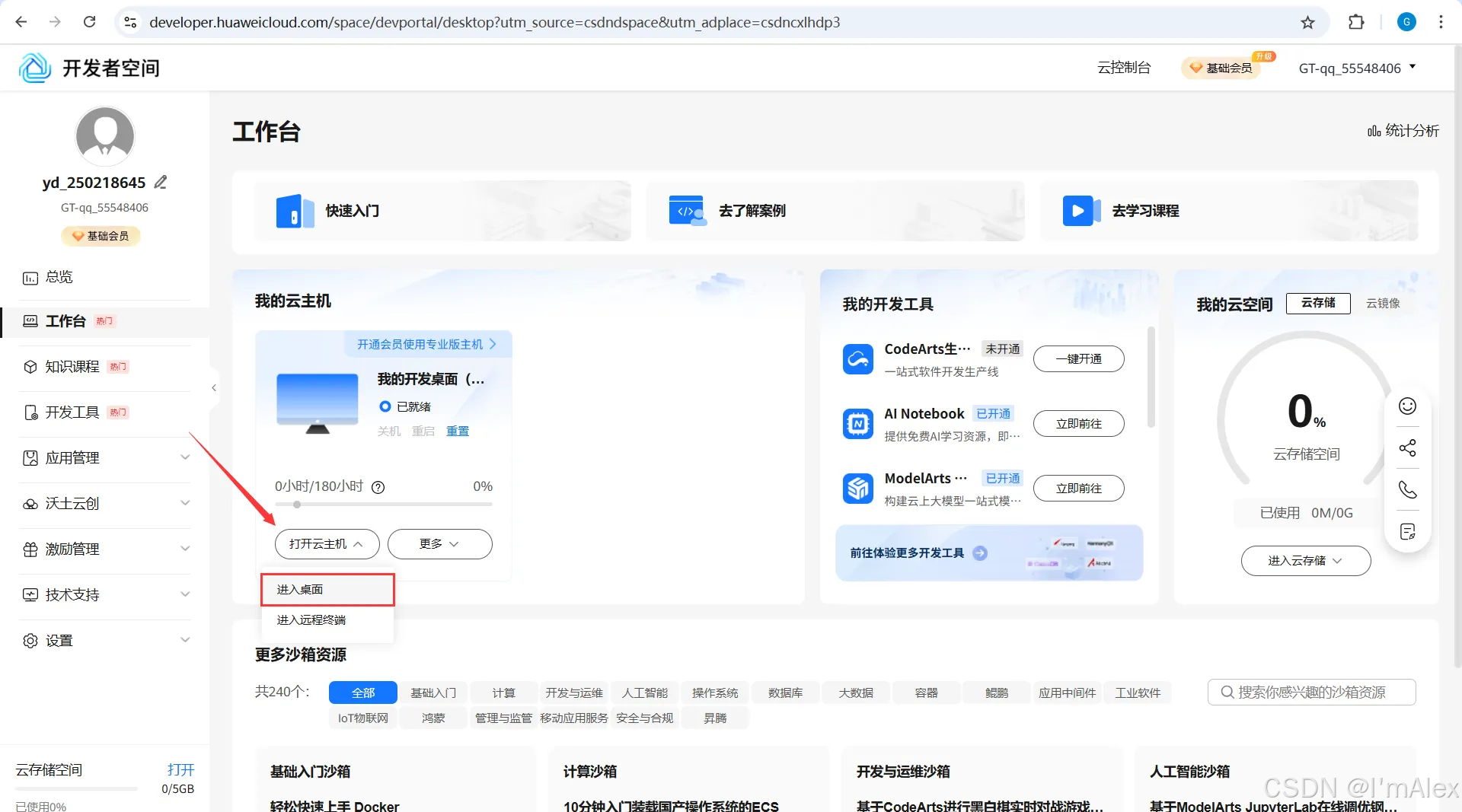The image size is (1462, 812).
Task: Click the cloud host usage progress bar
Action: pos(383,504)
